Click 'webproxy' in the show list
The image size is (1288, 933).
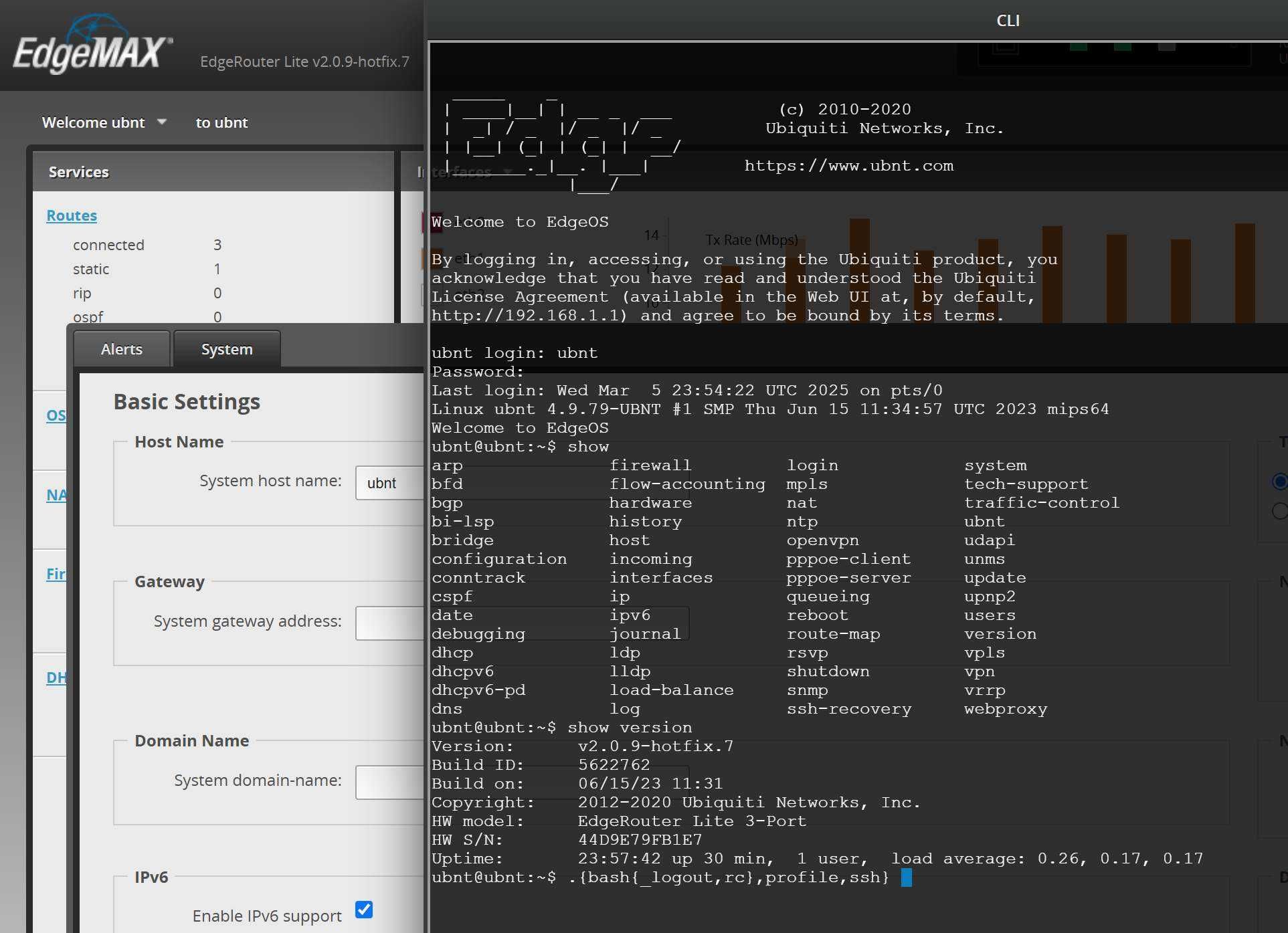1006,709
